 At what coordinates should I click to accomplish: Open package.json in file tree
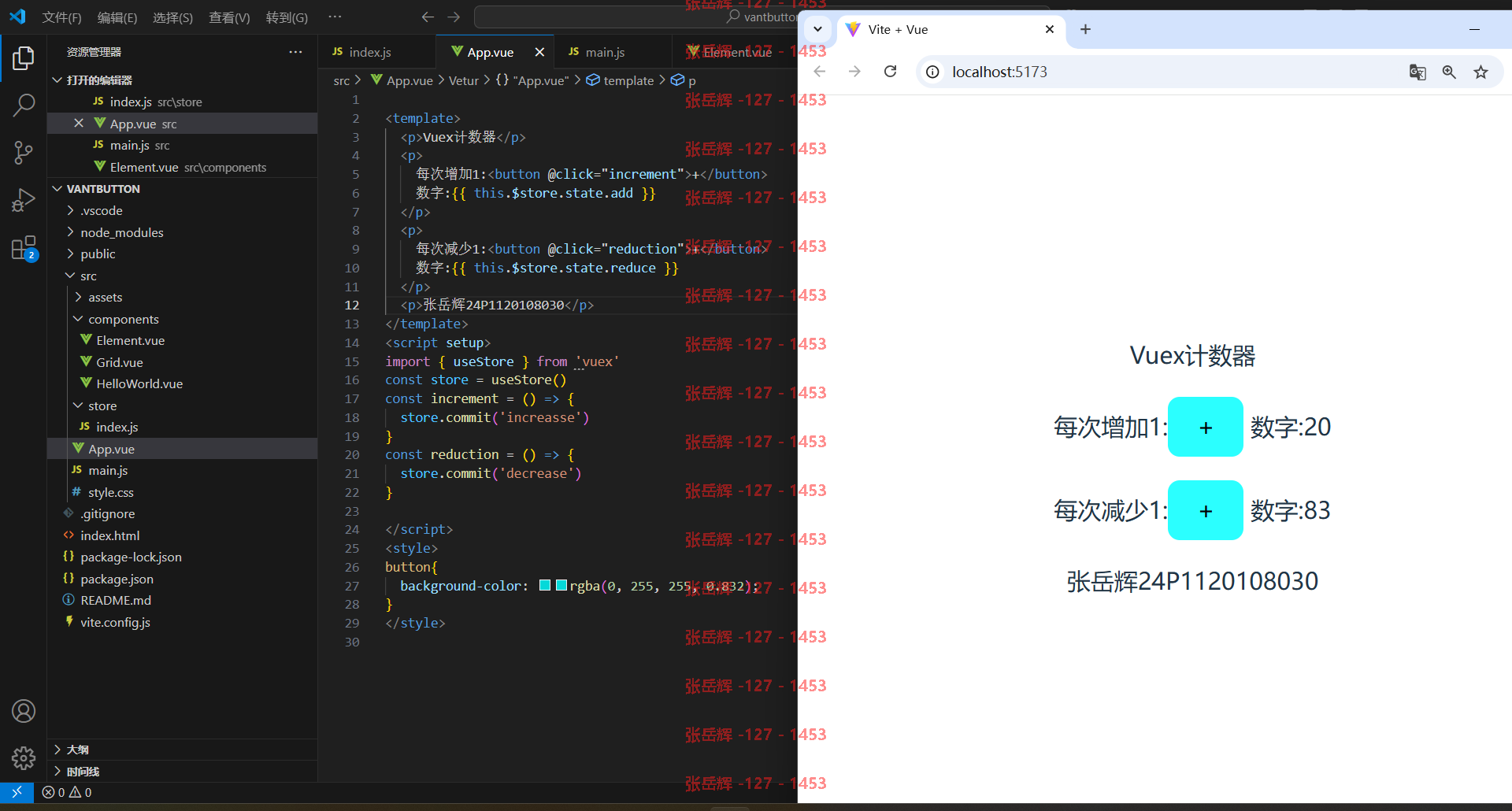click(x=117, y=579)
